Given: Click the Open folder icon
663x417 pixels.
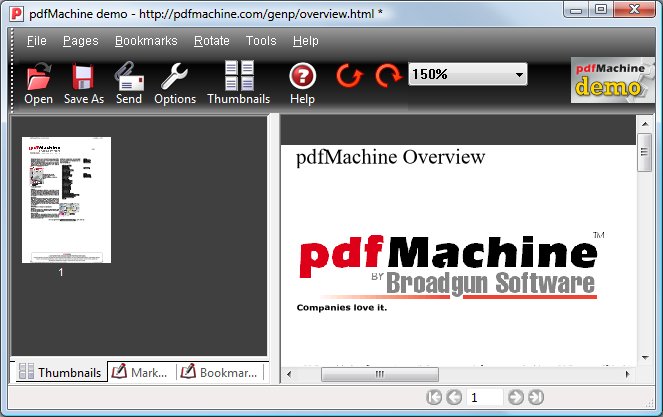Looking at the screenshot, I should [x=38, y=78].
